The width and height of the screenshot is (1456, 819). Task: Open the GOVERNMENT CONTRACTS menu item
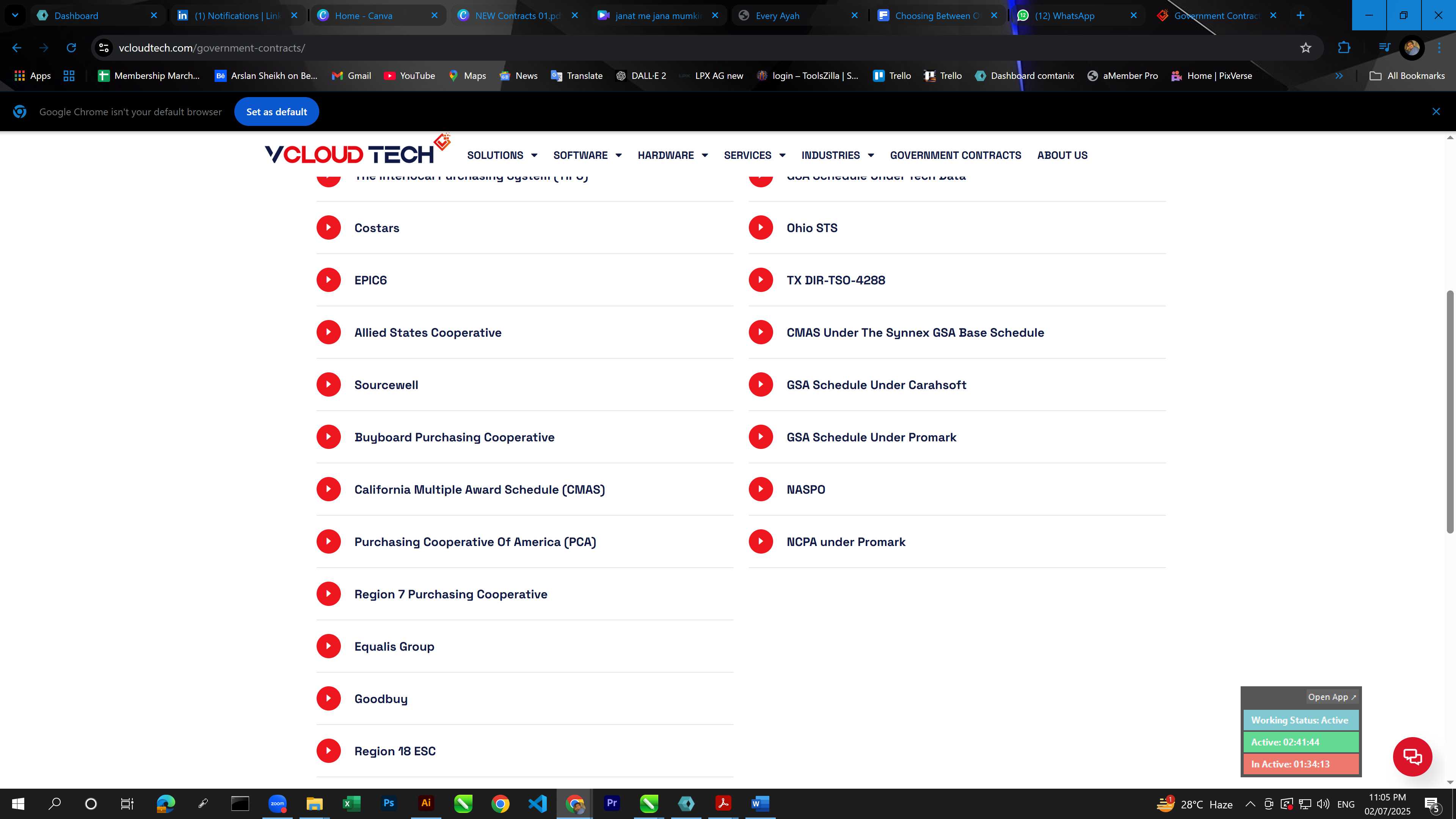pyautogui.click(x=955, y=155)
